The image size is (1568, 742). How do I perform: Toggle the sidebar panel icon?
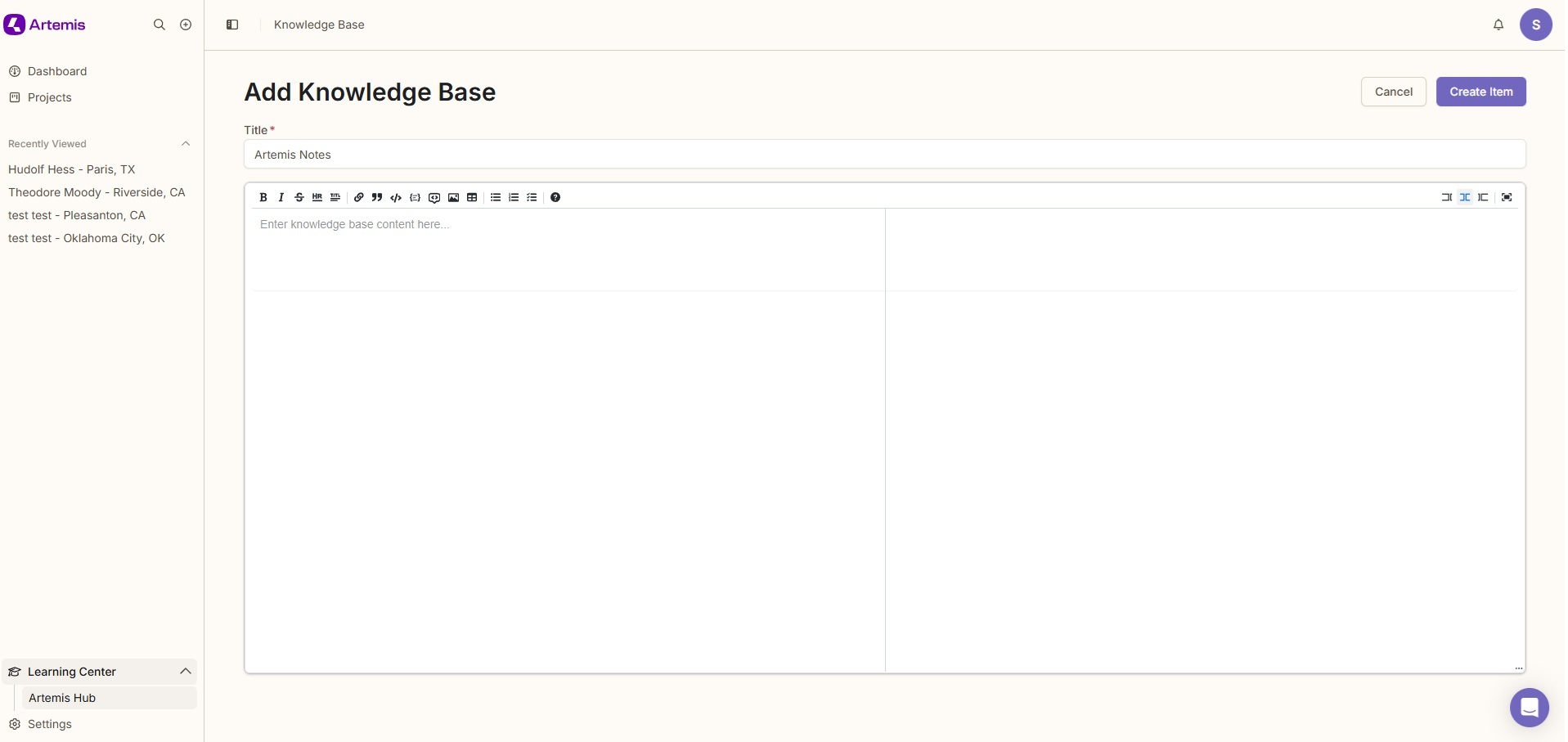click(x=232, y=25)
